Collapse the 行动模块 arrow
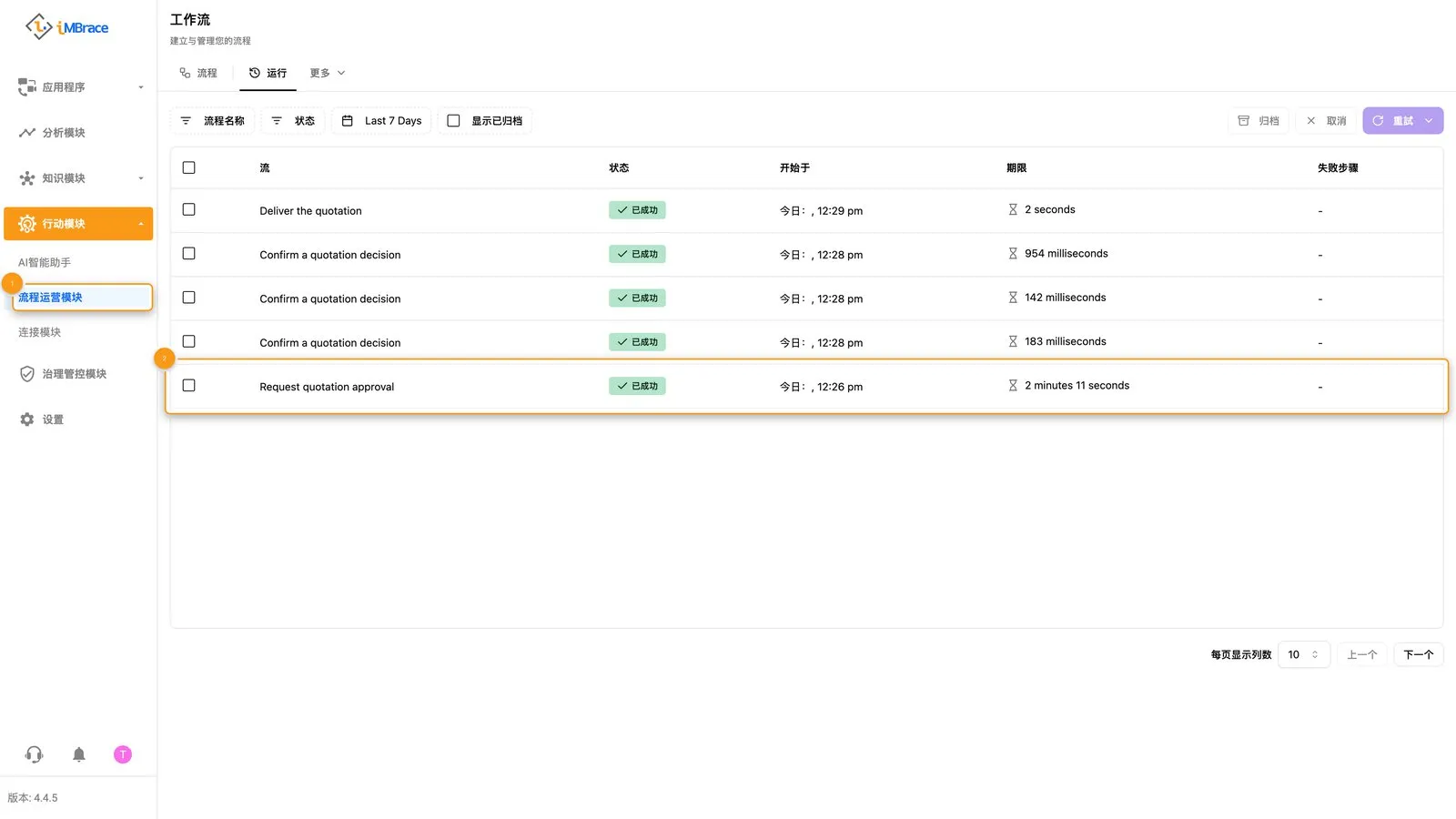The height and width of the screenshot is (819, 1456). [141, 224]
